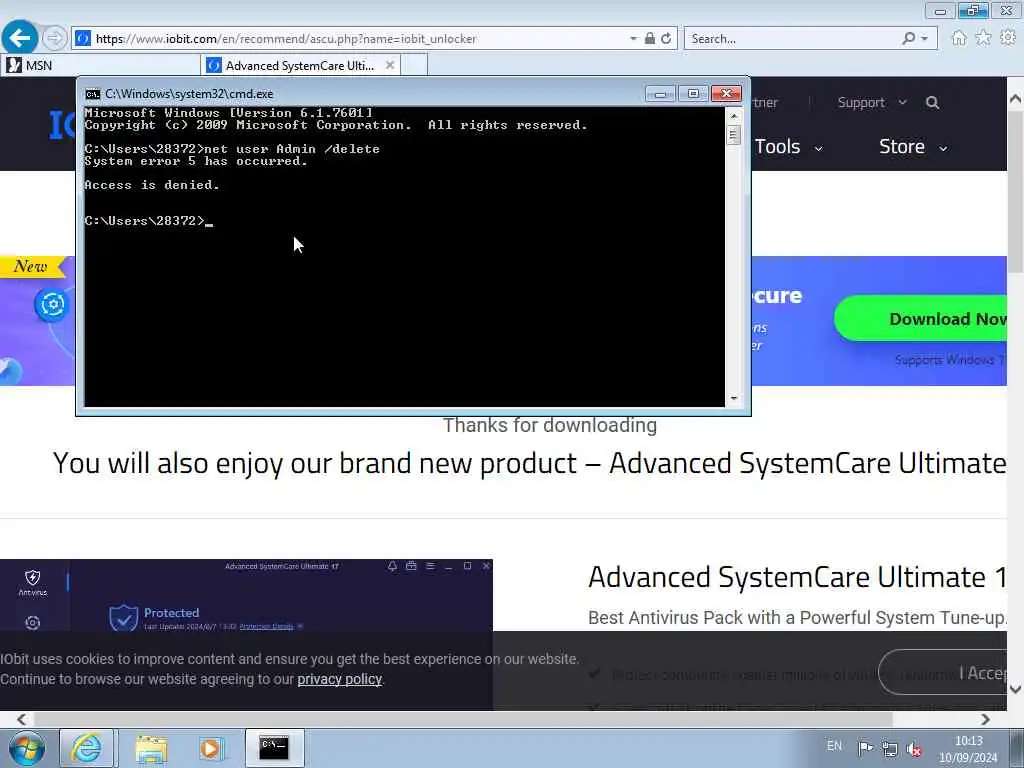The height and width of the screenshot is (768, 1024).
Task: Open Windows Explorer folder on the taskbar
Action: pos(151,748)
